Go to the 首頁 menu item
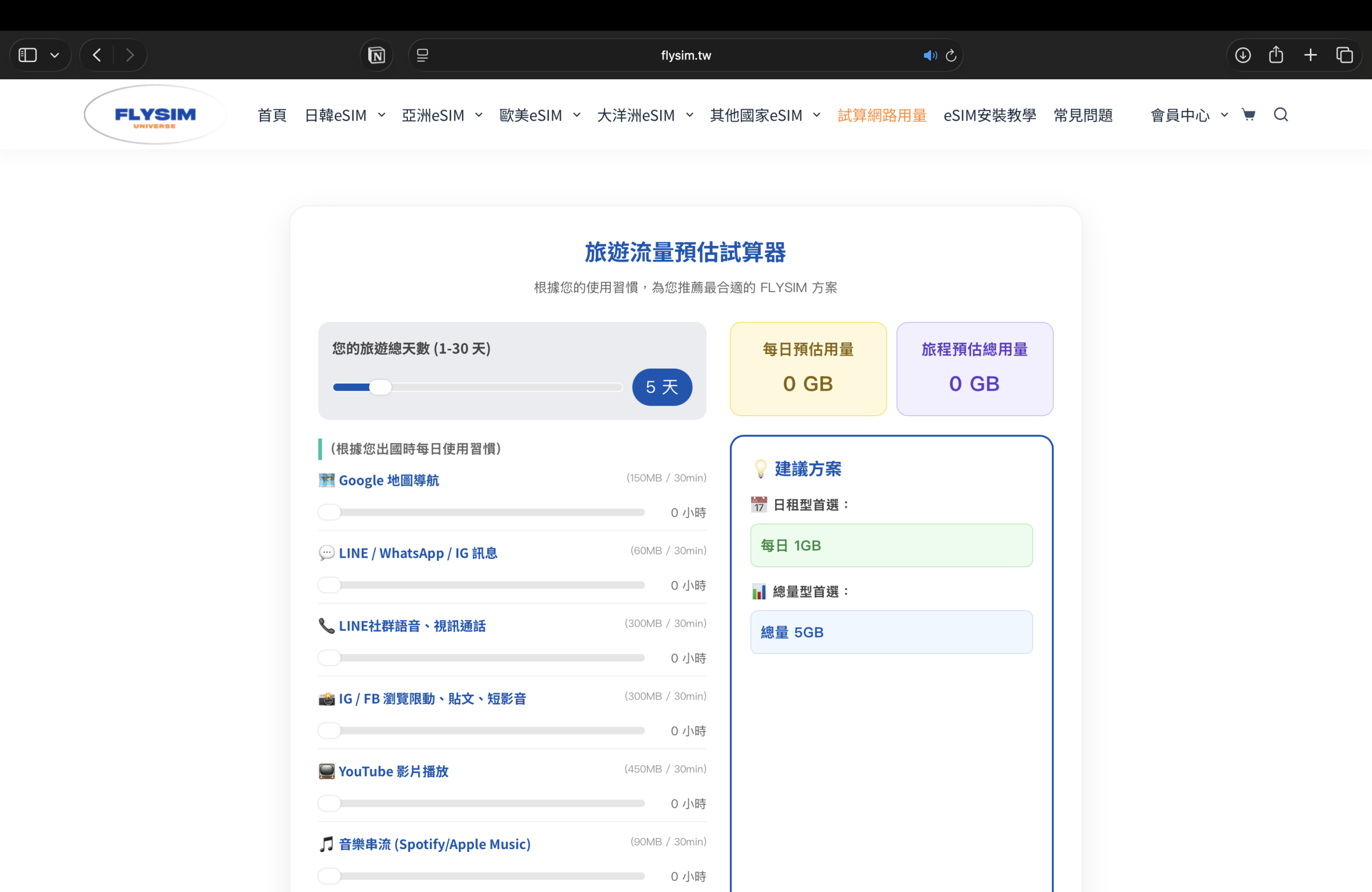This screenshot has height=892, width=1372. point(272,115)
